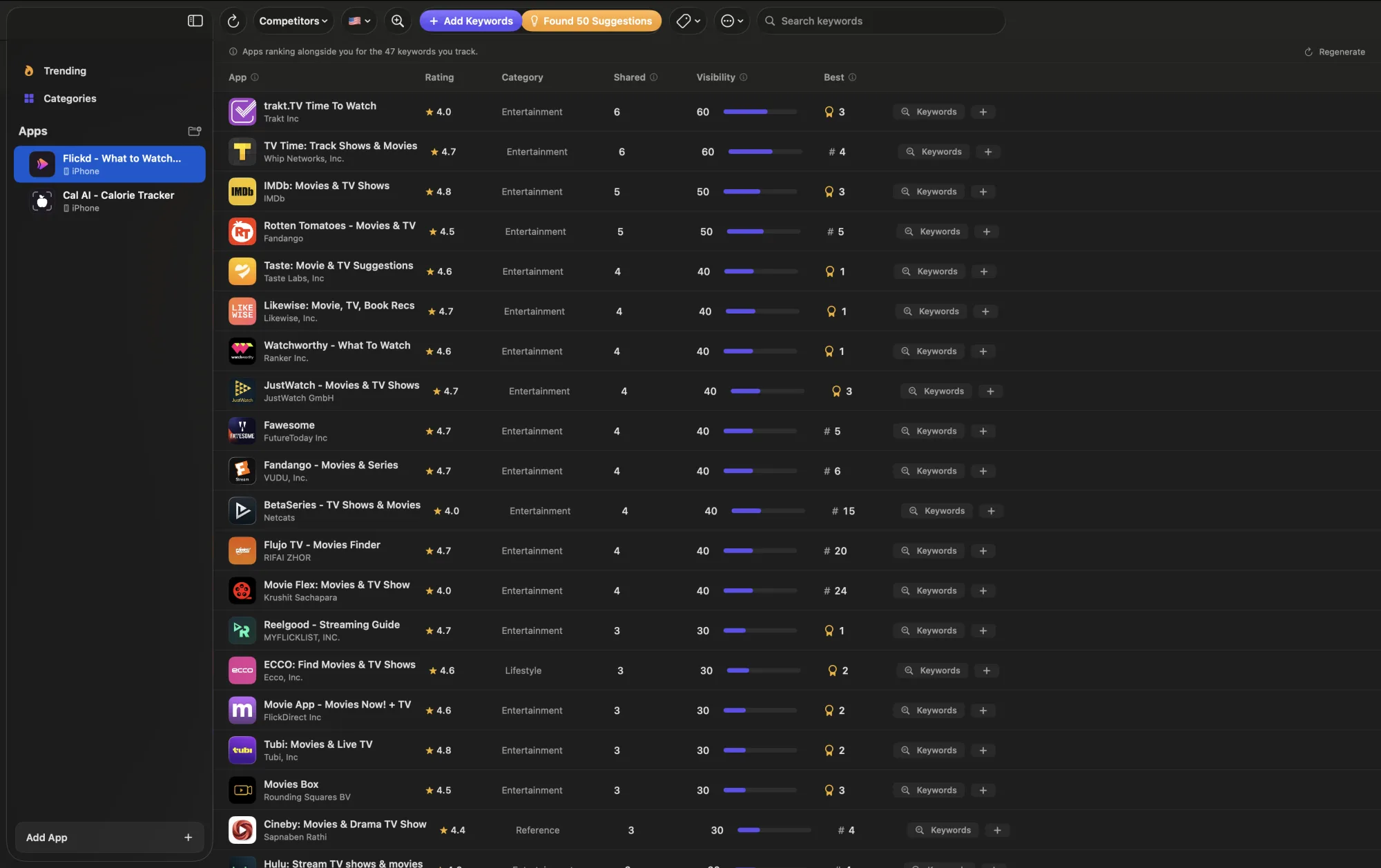Click the '# 24' best rank for Movie Flex

click(x=835, y=590)
